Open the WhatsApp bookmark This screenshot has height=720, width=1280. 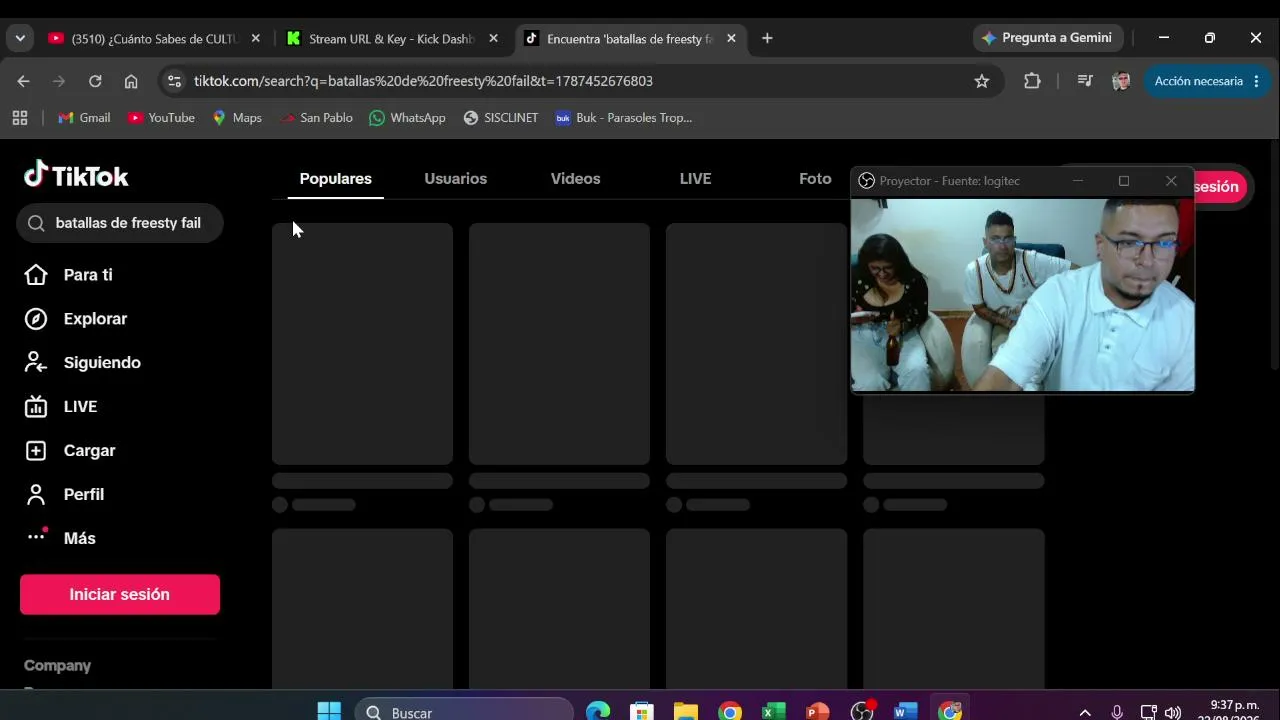pyautogui.click(x=407, y=118)
